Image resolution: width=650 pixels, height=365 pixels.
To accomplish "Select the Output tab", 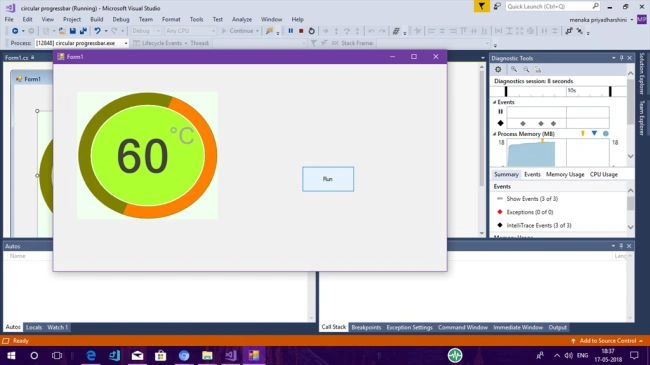I will pos(558,327).
